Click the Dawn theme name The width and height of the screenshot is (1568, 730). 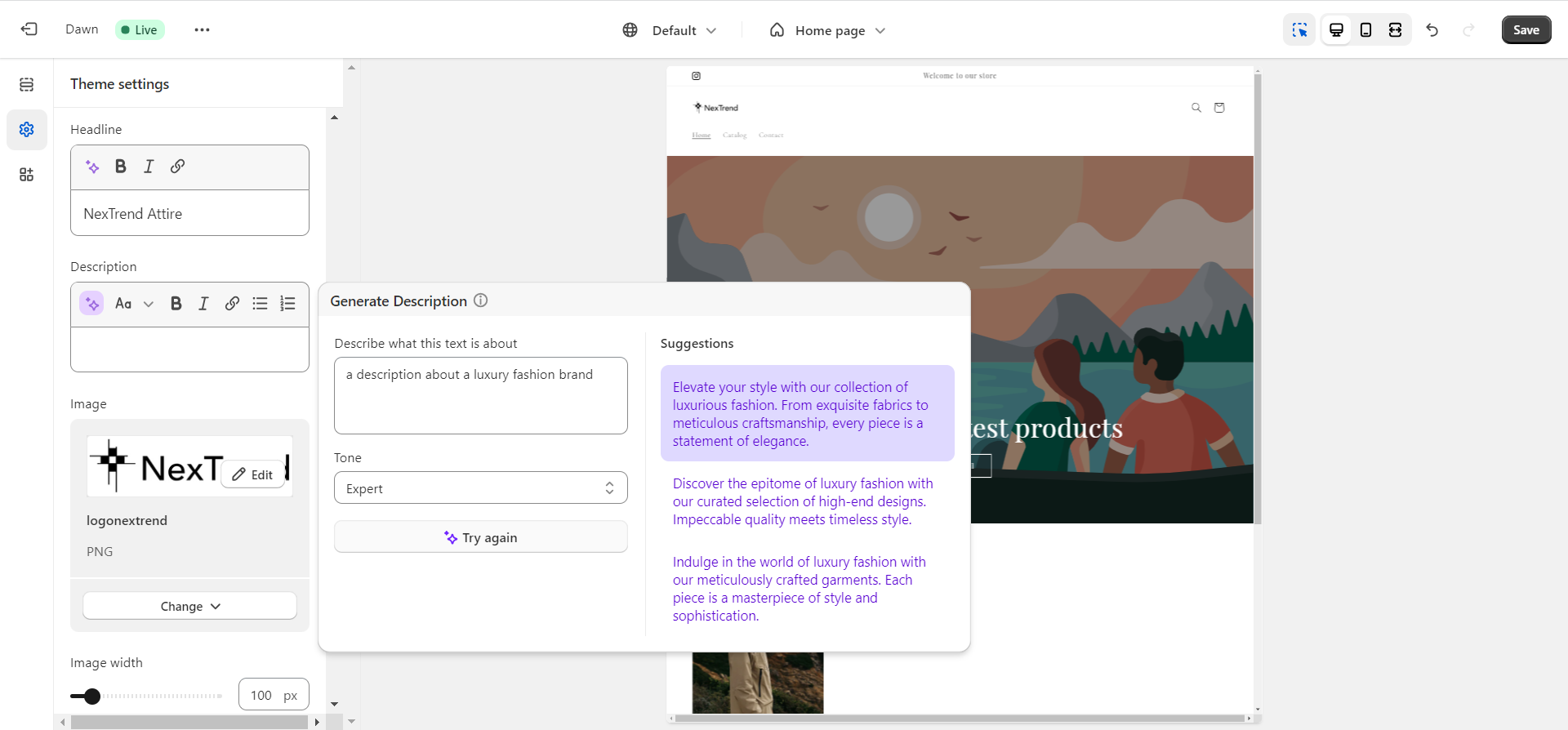point(82,29)
